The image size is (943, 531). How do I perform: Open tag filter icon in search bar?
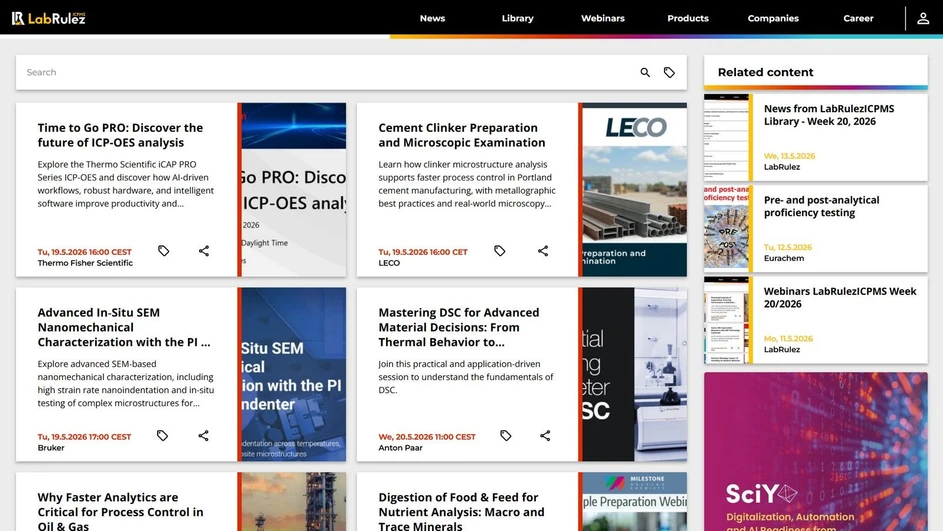pos(669,72)
